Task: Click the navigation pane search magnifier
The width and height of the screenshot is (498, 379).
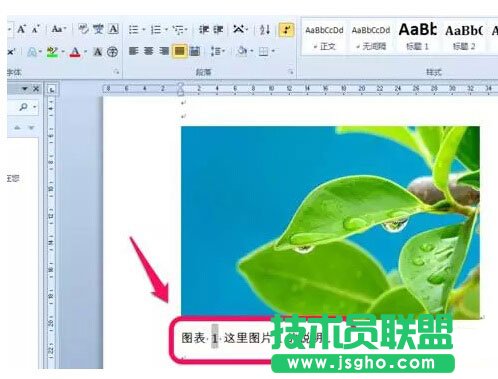Action: 24,107
